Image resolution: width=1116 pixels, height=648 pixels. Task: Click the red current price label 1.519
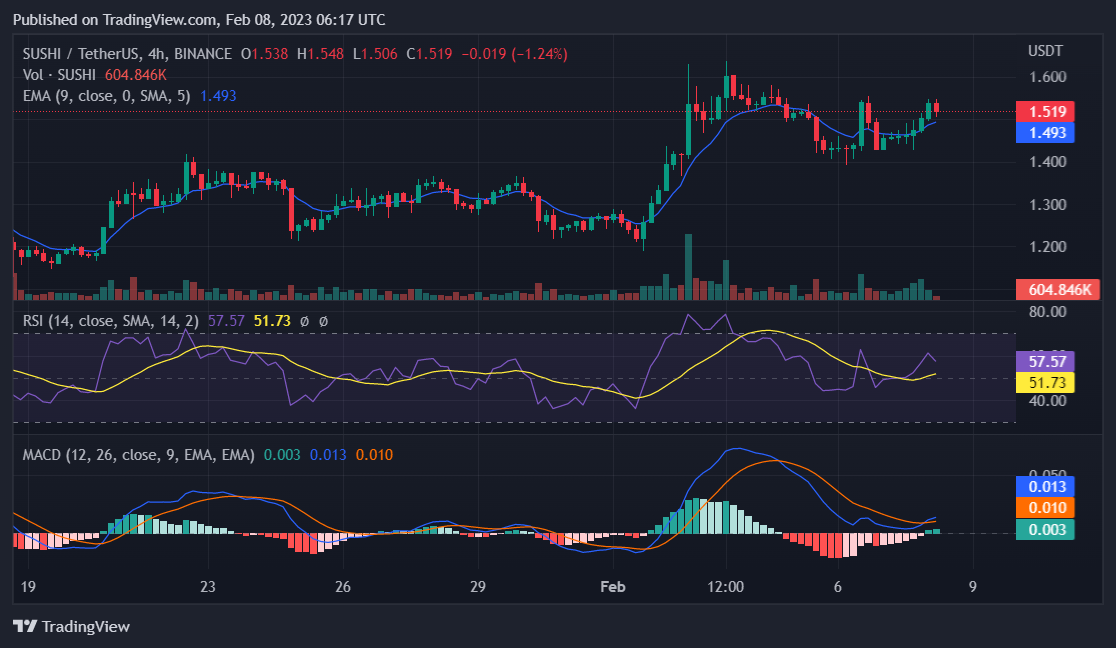click(x=1045, y=112)
